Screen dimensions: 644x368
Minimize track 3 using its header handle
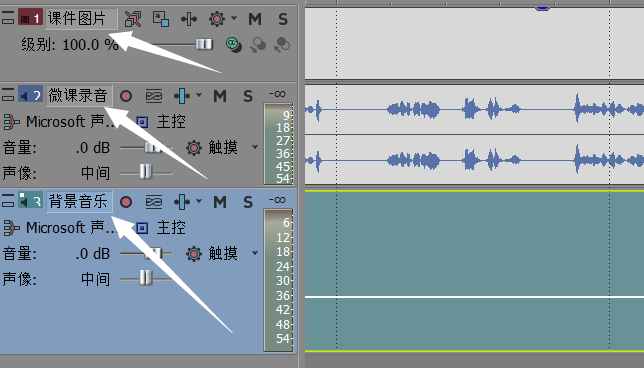[x=8, y=201]
